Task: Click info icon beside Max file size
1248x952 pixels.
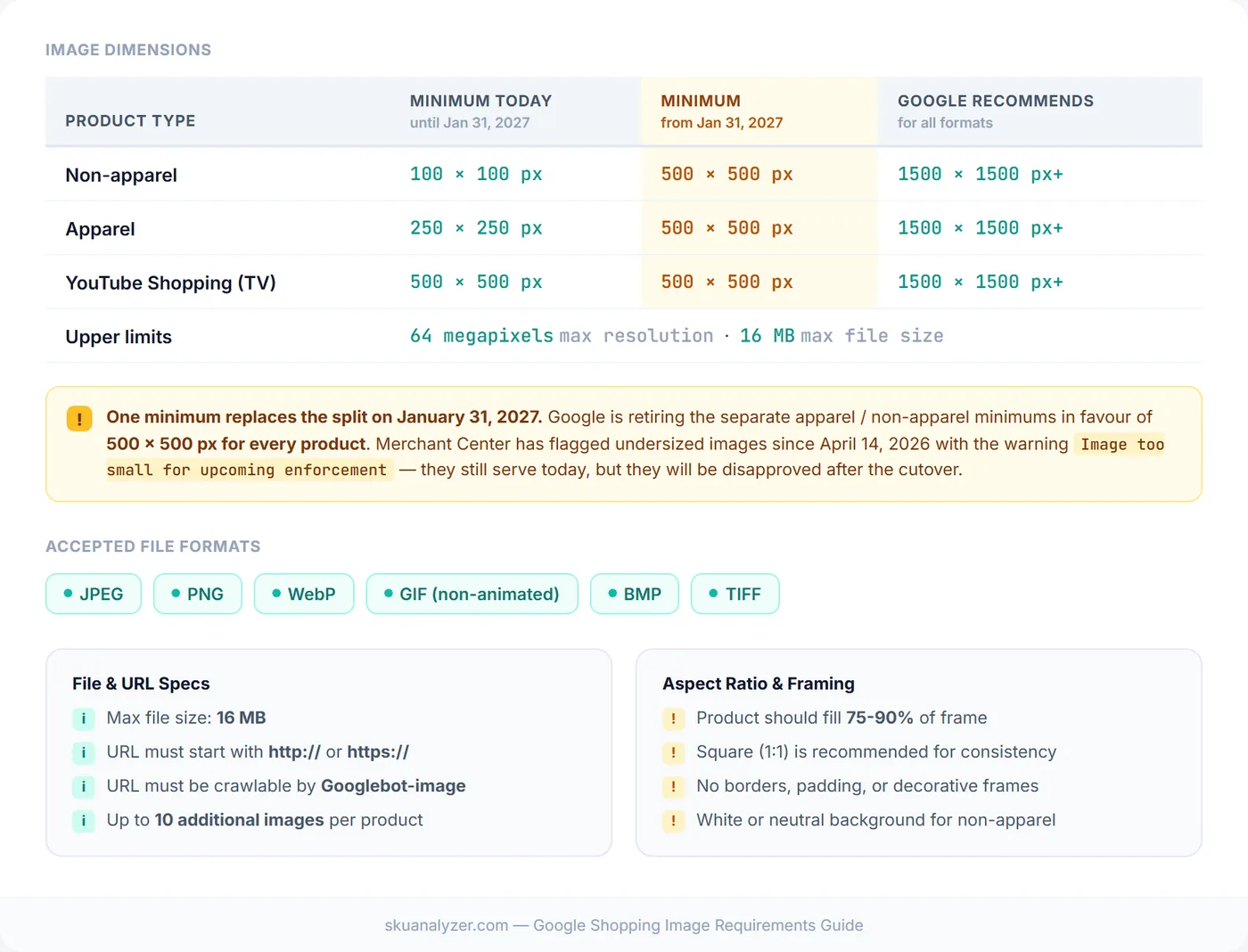Action: (x=84, y=718)
